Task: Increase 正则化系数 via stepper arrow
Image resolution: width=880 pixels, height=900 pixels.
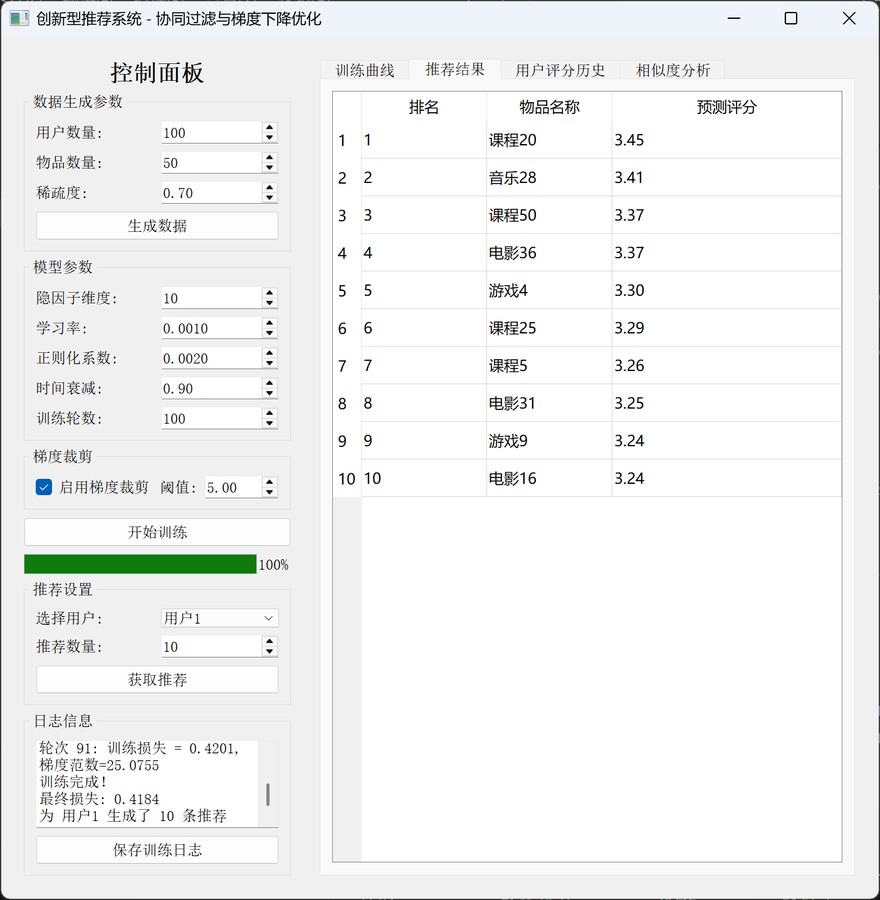Action: (x=267, y=352)
